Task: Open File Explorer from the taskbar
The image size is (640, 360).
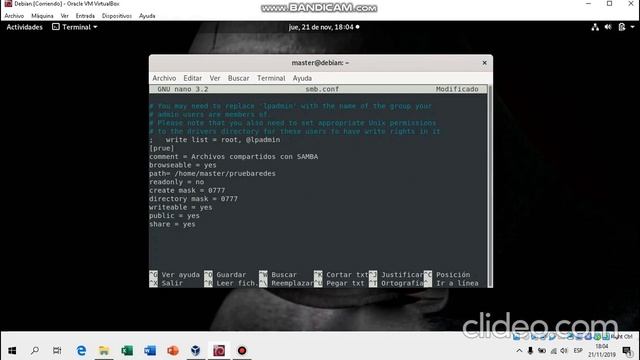Action: pos(104,351)
